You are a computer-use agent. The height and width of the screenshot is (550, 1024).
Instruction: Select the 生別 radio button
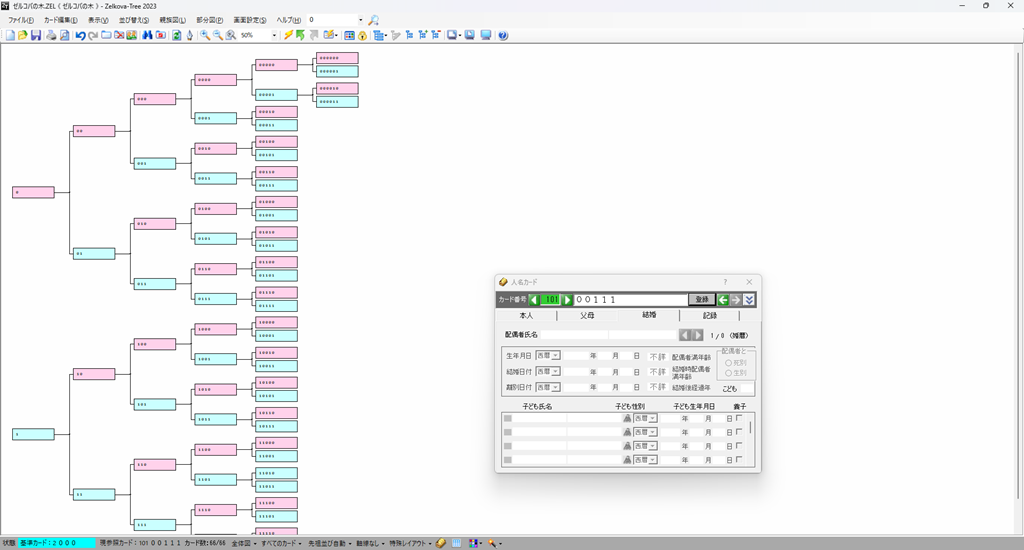[727, 373]
